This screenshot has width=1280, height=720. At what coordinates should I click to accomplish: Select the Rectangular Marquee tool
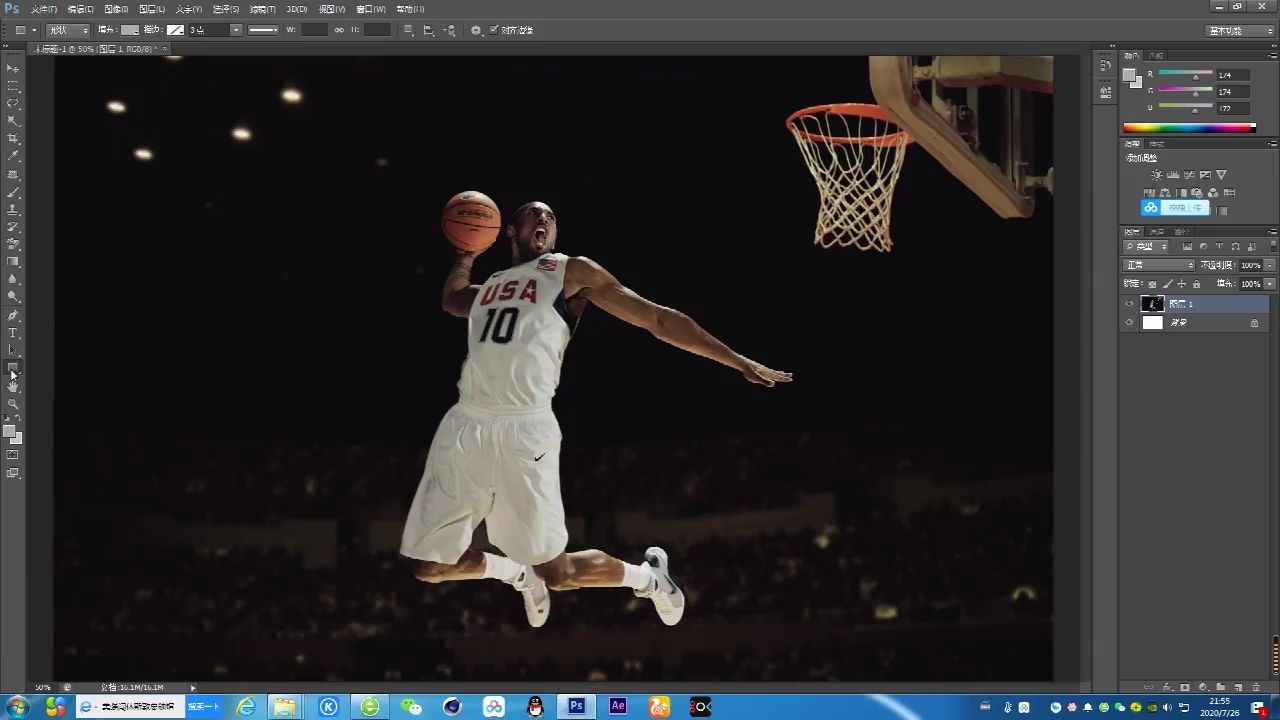tap(13, 86)
